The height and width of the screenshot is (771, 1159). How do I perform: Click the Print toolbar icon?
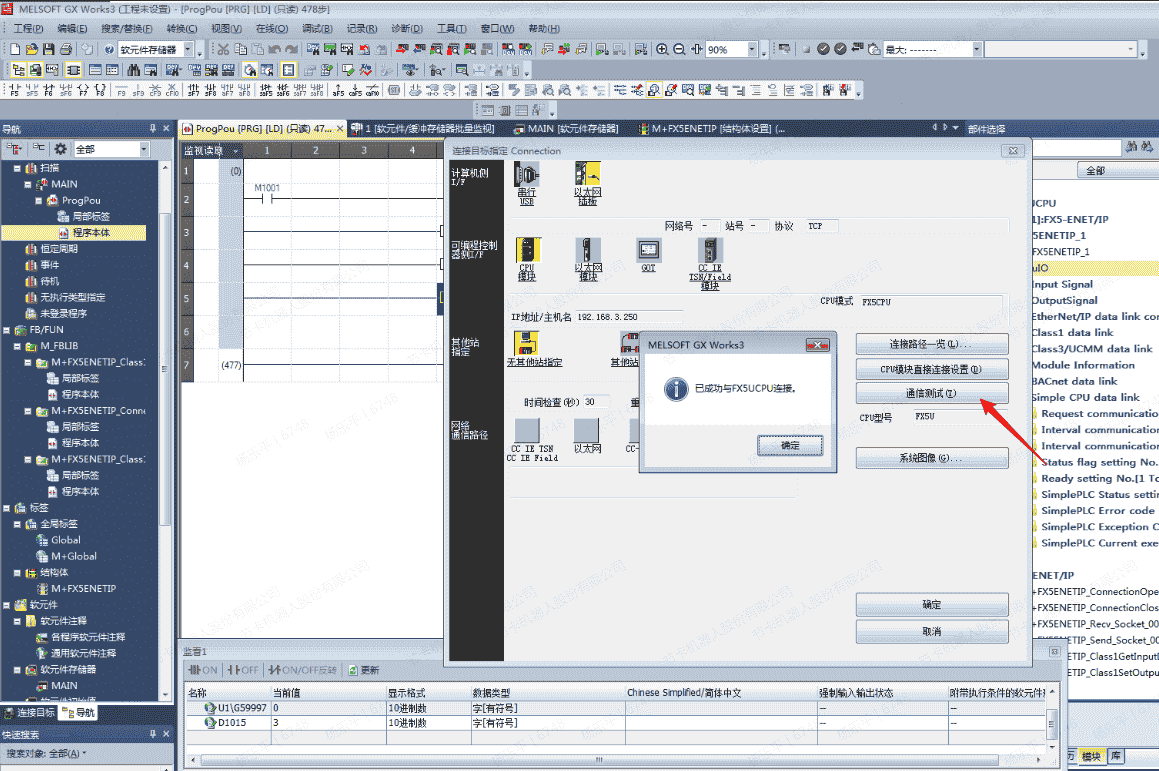click(66, 49)
